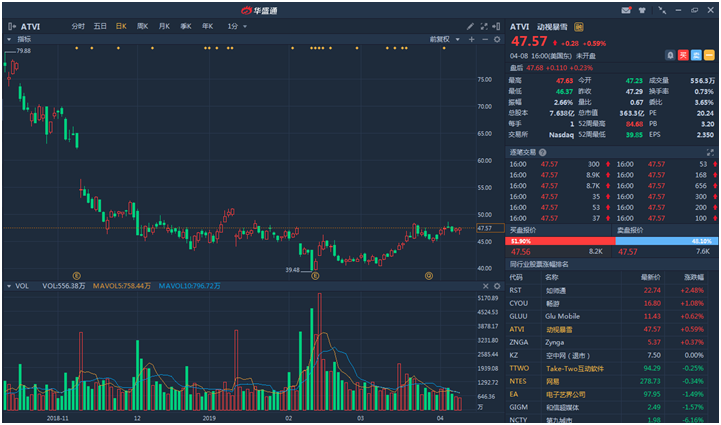Viewport: 721px width, 425px height.
Task: Click the red-blue bid/ask ratio bar
Action: pos(612,241)
